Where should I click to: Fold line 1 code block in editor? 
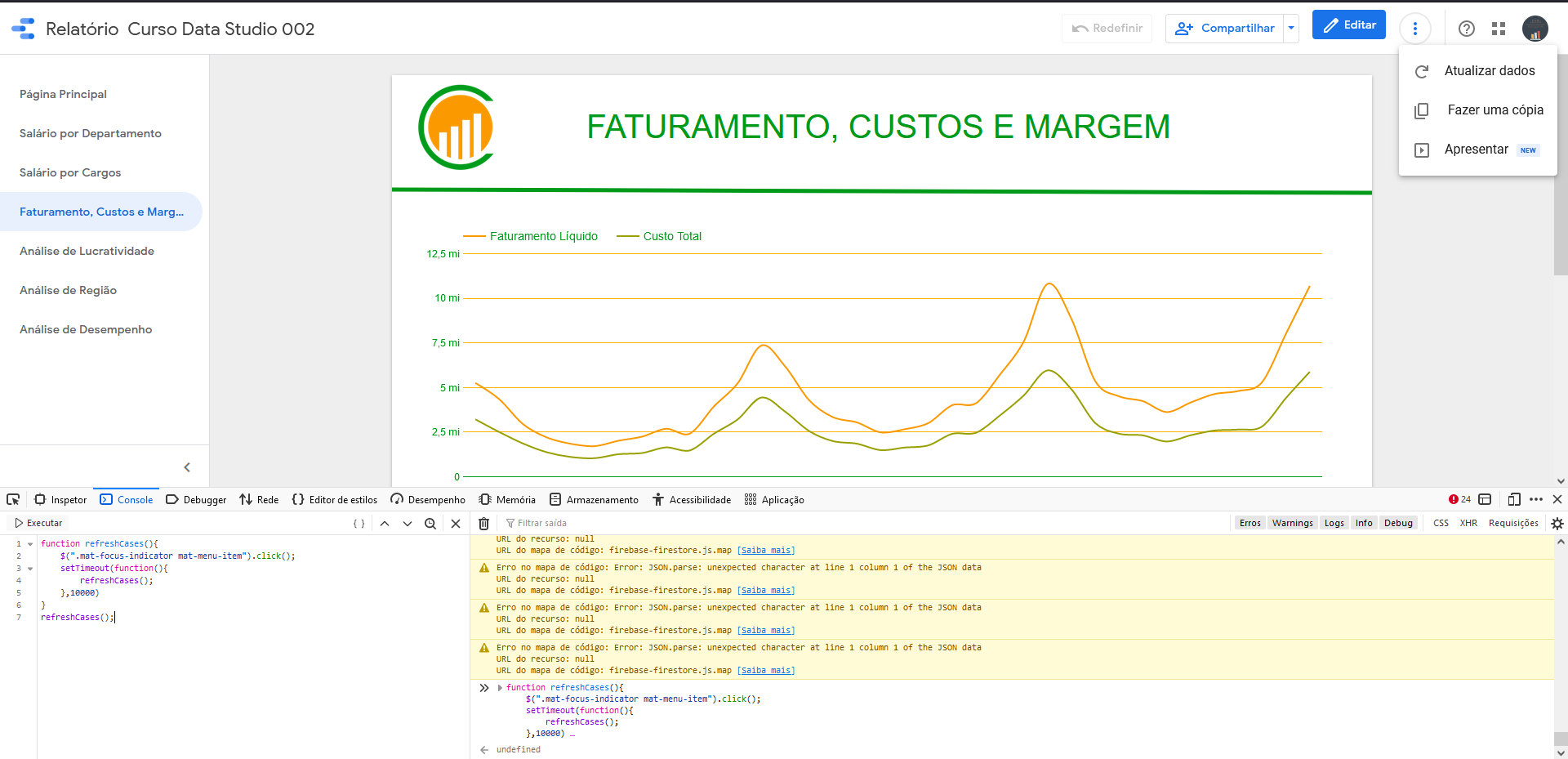[x=30, y=544]
